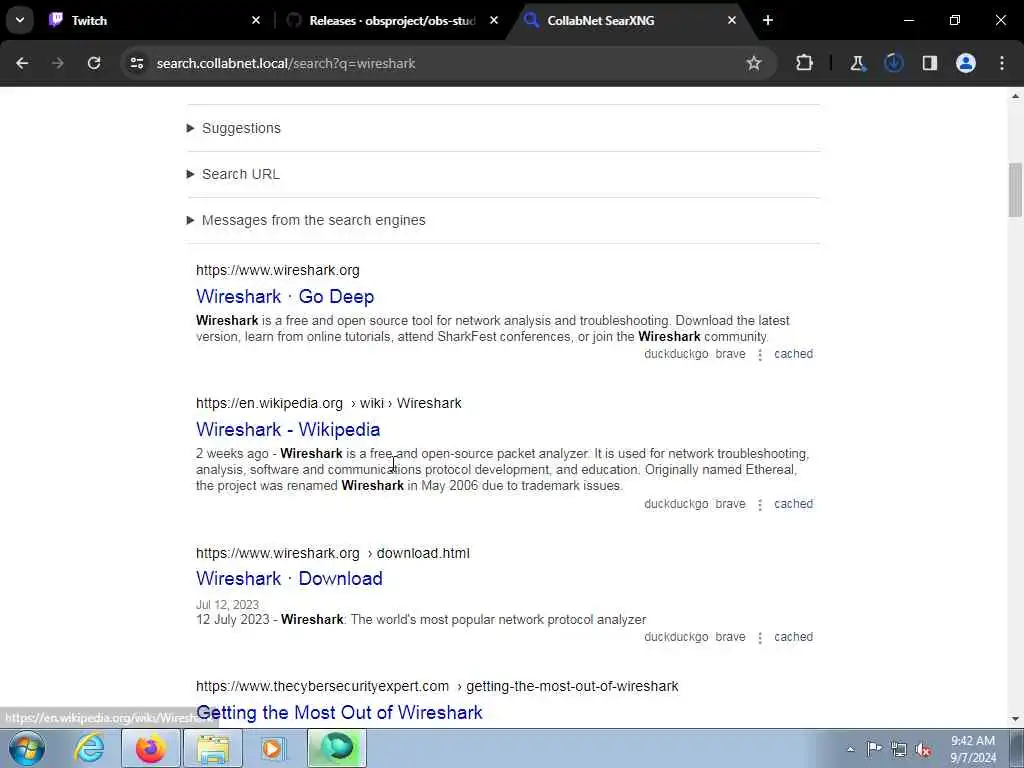
Task: Bookmark this page with the star icon
Action: point(754,63)
